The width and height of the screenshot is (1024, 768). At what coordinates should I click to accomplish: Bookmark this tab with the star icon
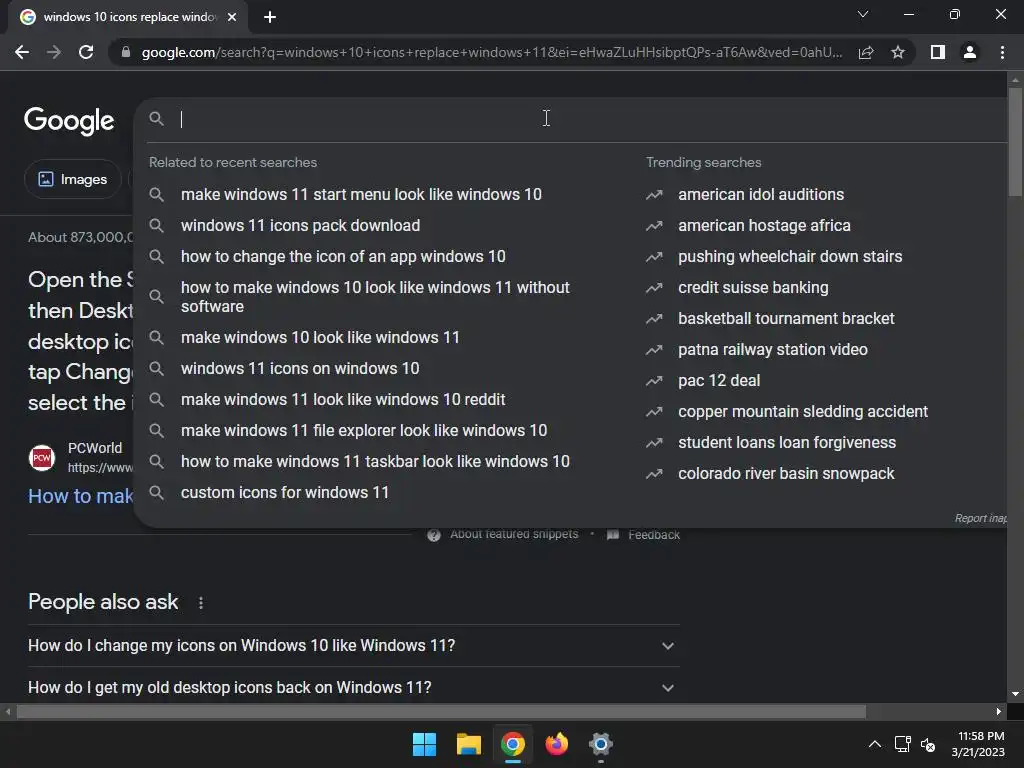pyautogui.click(x=898, y=52)
